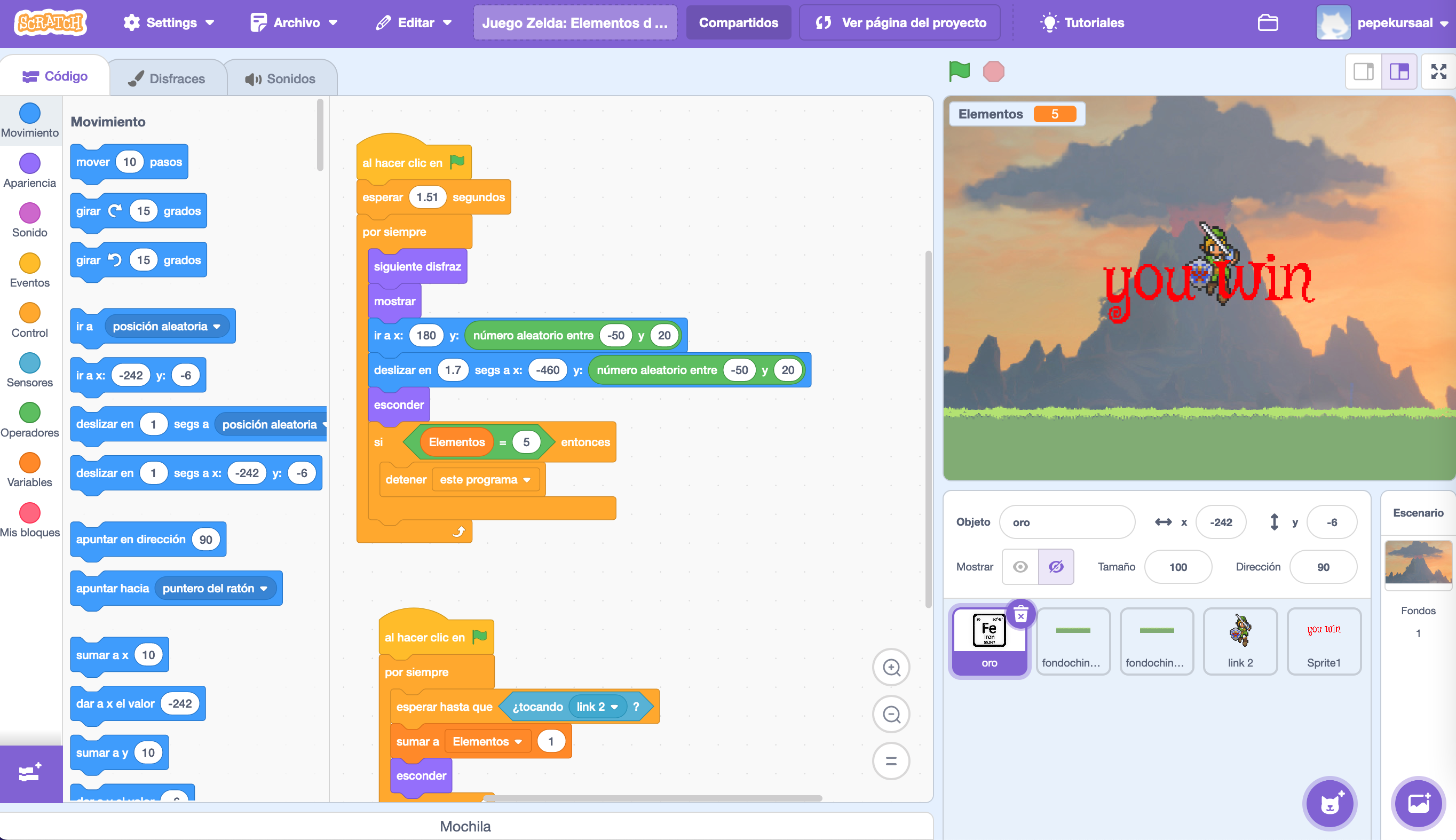Switch to the Control blocks category

(x=29, y=319)
